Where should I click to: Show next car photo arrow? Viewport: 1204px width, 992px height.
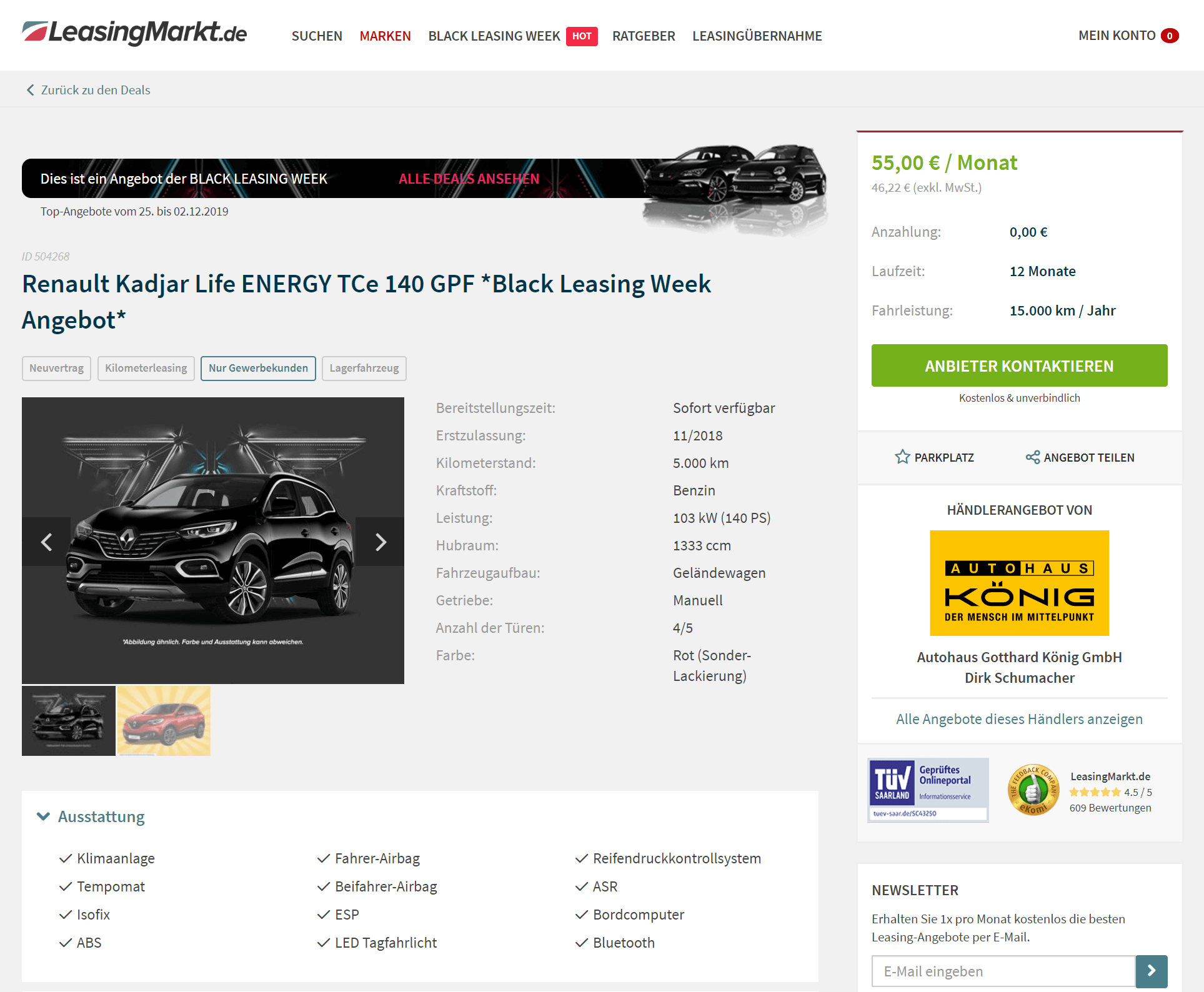(380, 542)
